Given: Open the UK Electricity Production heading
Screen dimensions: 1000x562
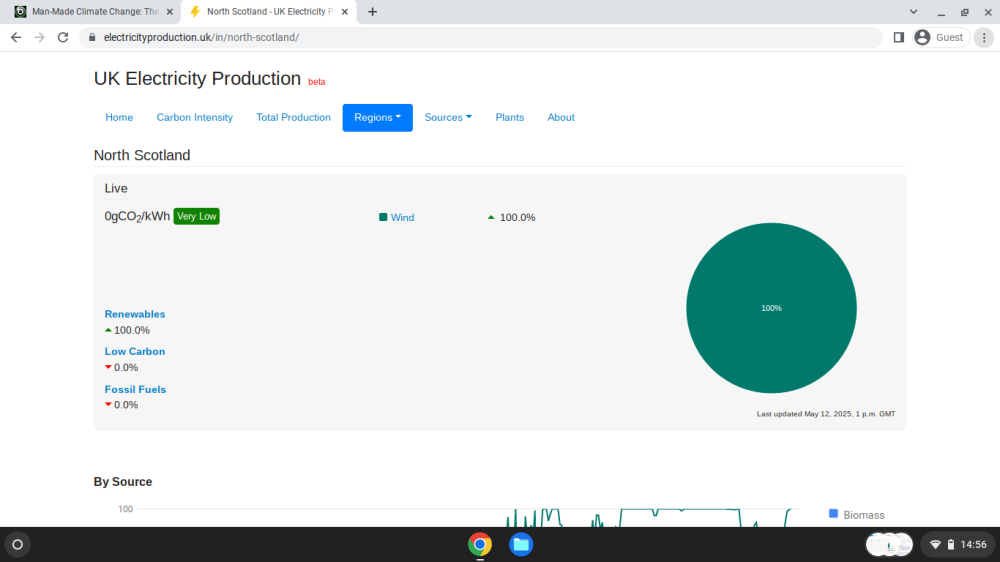Looking at the screenshot, I should click(x=197, y=78).
